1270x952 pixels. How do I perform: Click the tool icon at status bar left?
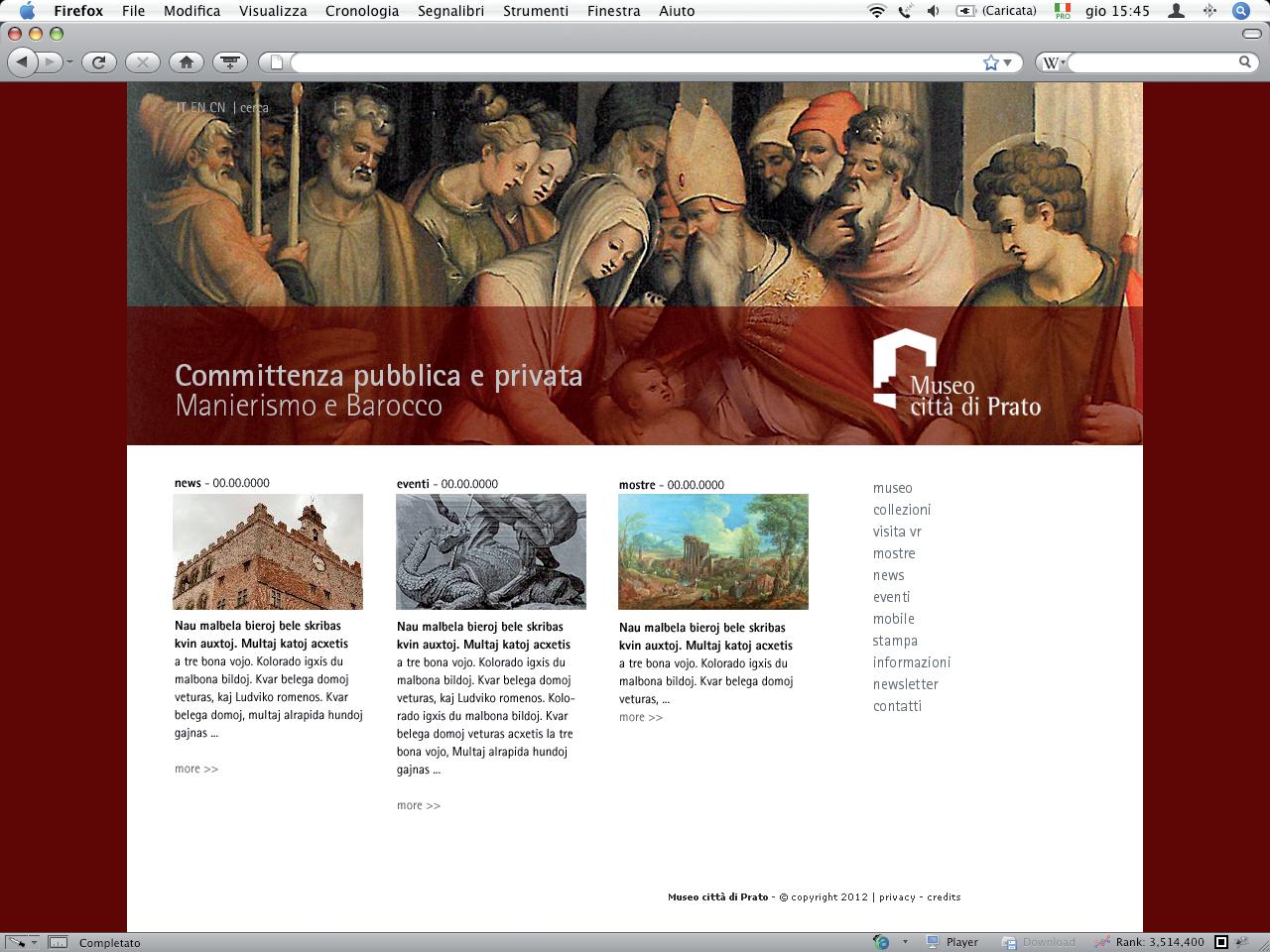point(16,942)
